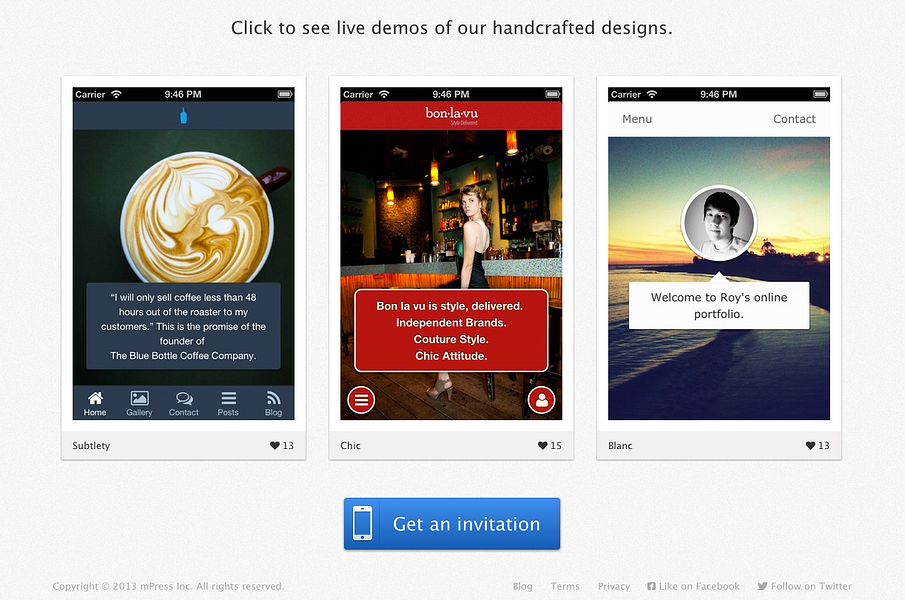The image size is (905, 600).
Task: Click Like on Facebook link text
Action: click(x=699, y=586)
